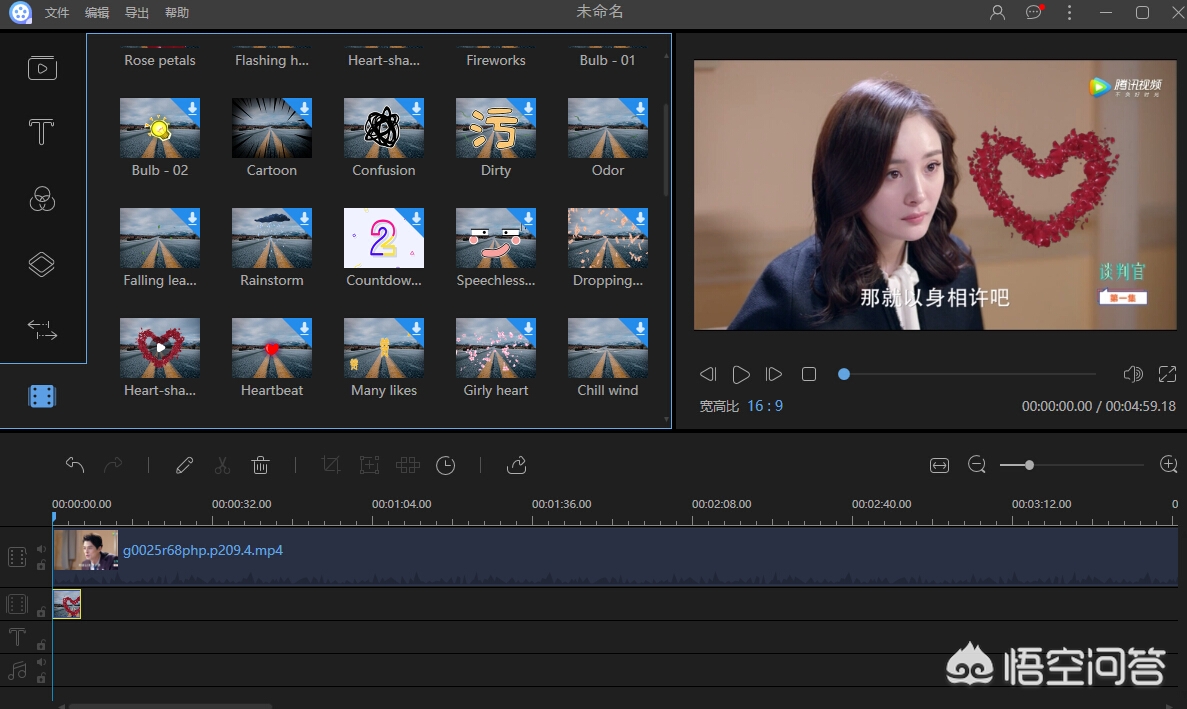
Task: Open the three-dot more options menu
Action: pos(1069,12)
